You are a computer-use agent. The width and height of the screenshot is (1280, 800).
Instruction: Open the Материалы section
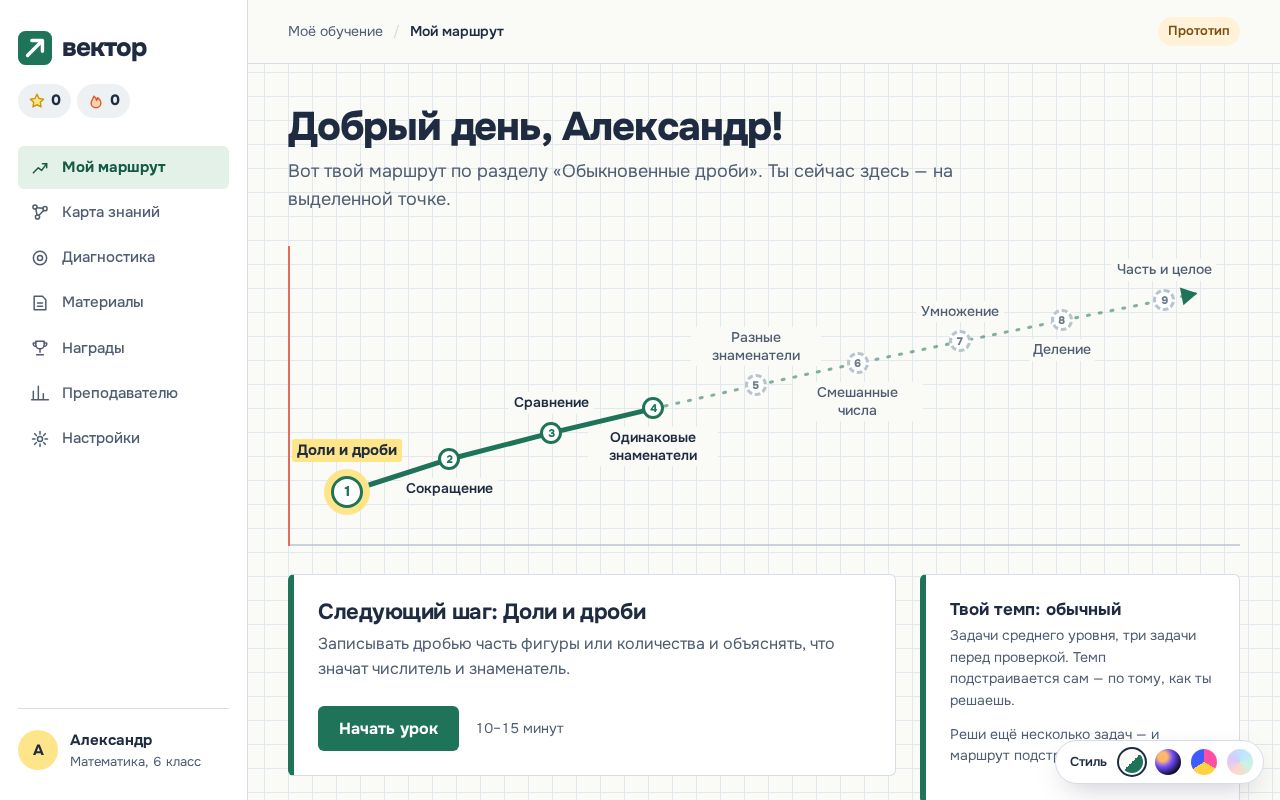pyautogui.click(x=123, y=302)
